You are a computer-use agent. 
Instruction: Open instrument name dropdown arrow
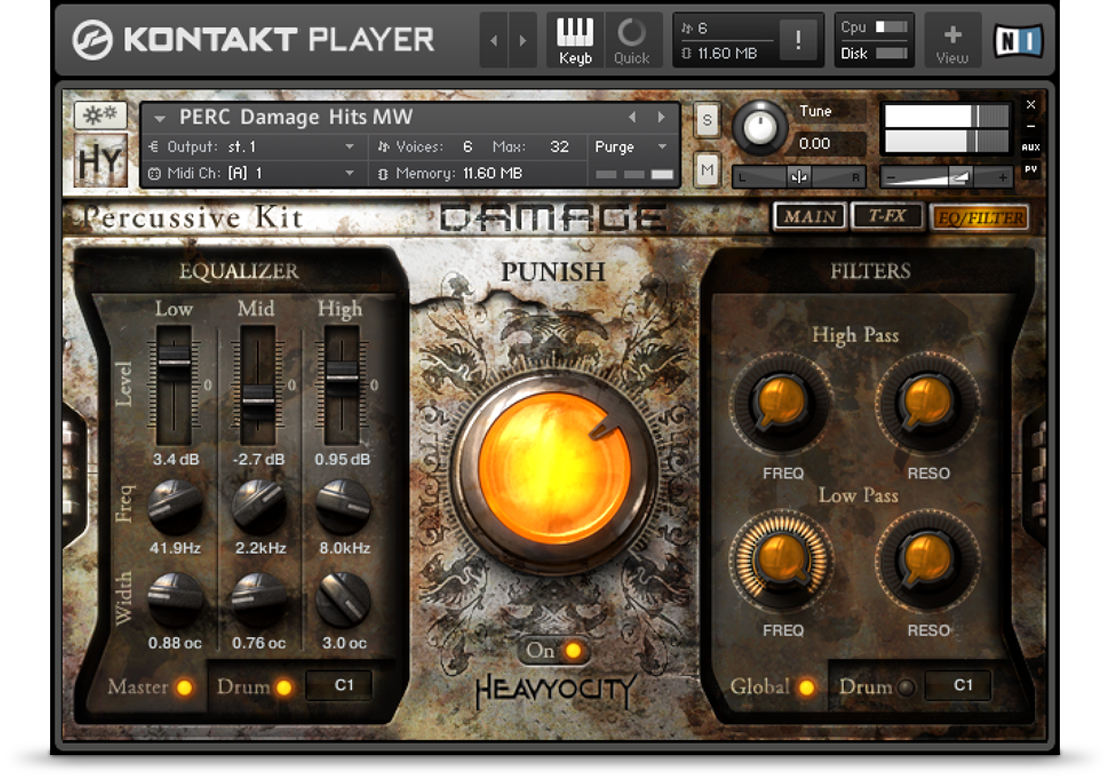(x=159, y=118)
